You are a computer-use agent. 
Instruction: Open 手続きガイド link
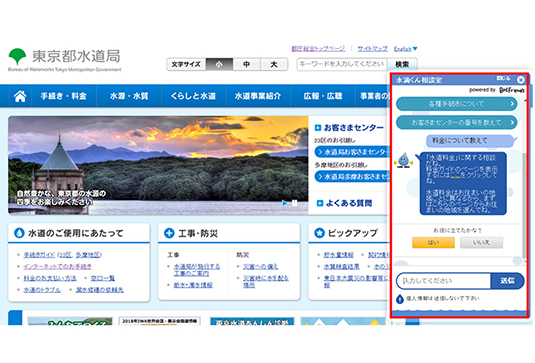(x=39, y=255)
